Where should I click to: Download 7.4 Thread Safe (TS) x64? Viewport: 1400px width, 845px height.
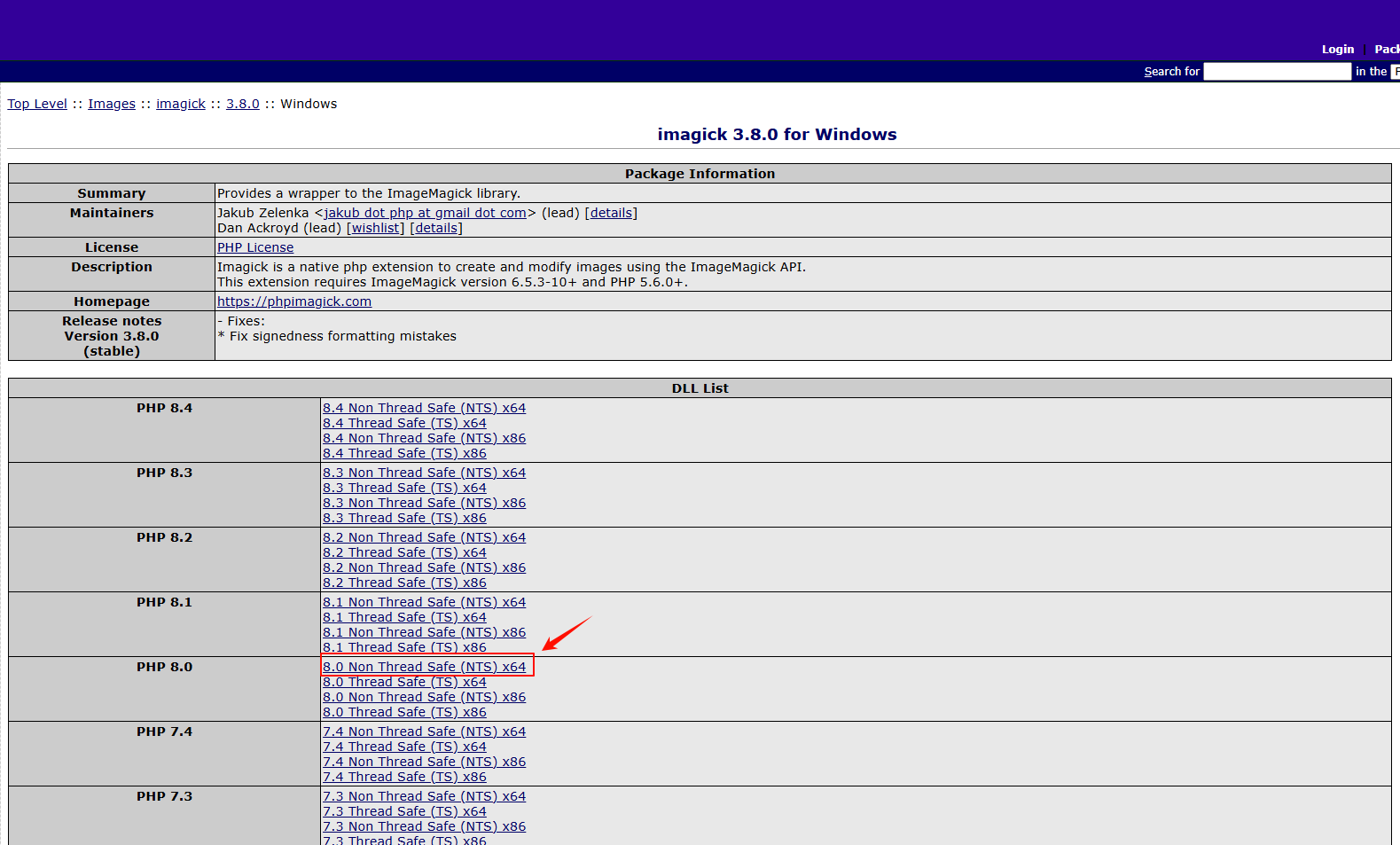(404, 747)
